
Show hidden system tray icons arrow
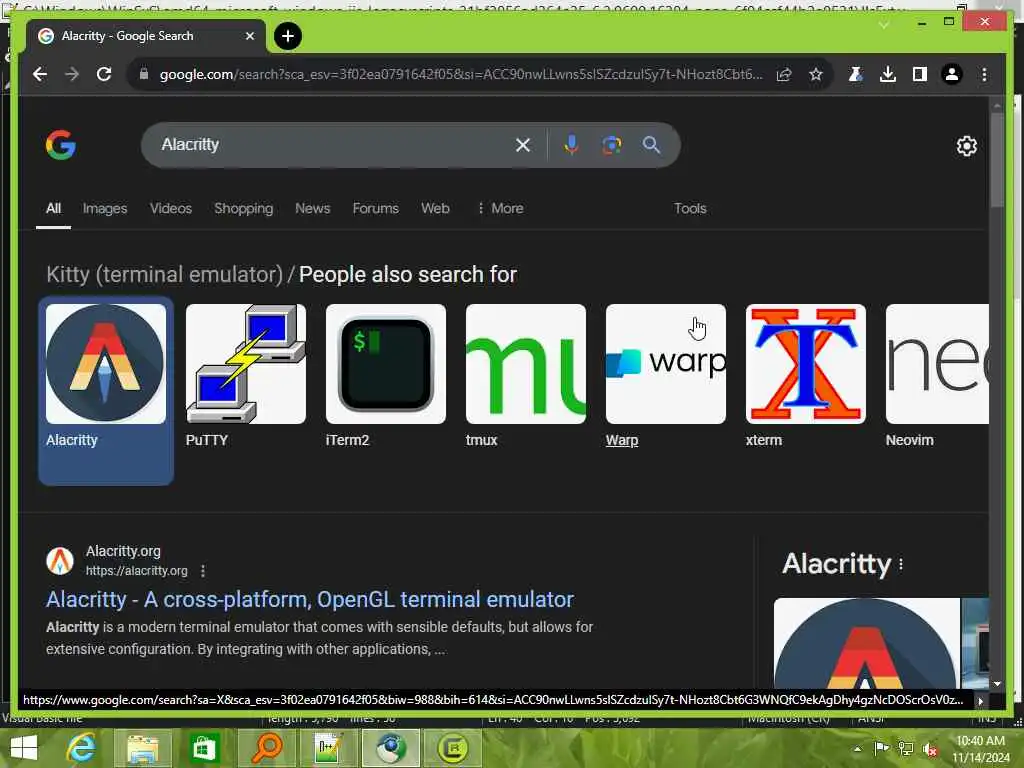click(857, 749)
